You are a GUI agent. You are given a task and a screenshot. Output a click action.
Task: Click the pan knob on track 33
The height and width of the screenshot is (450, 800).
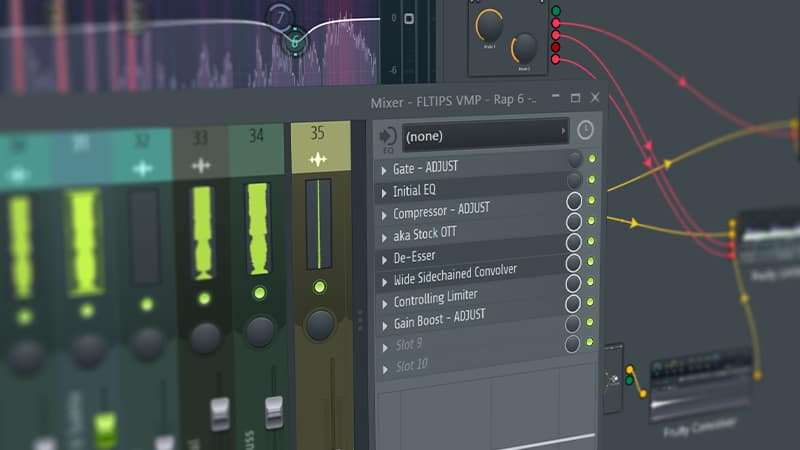(205, 337)
